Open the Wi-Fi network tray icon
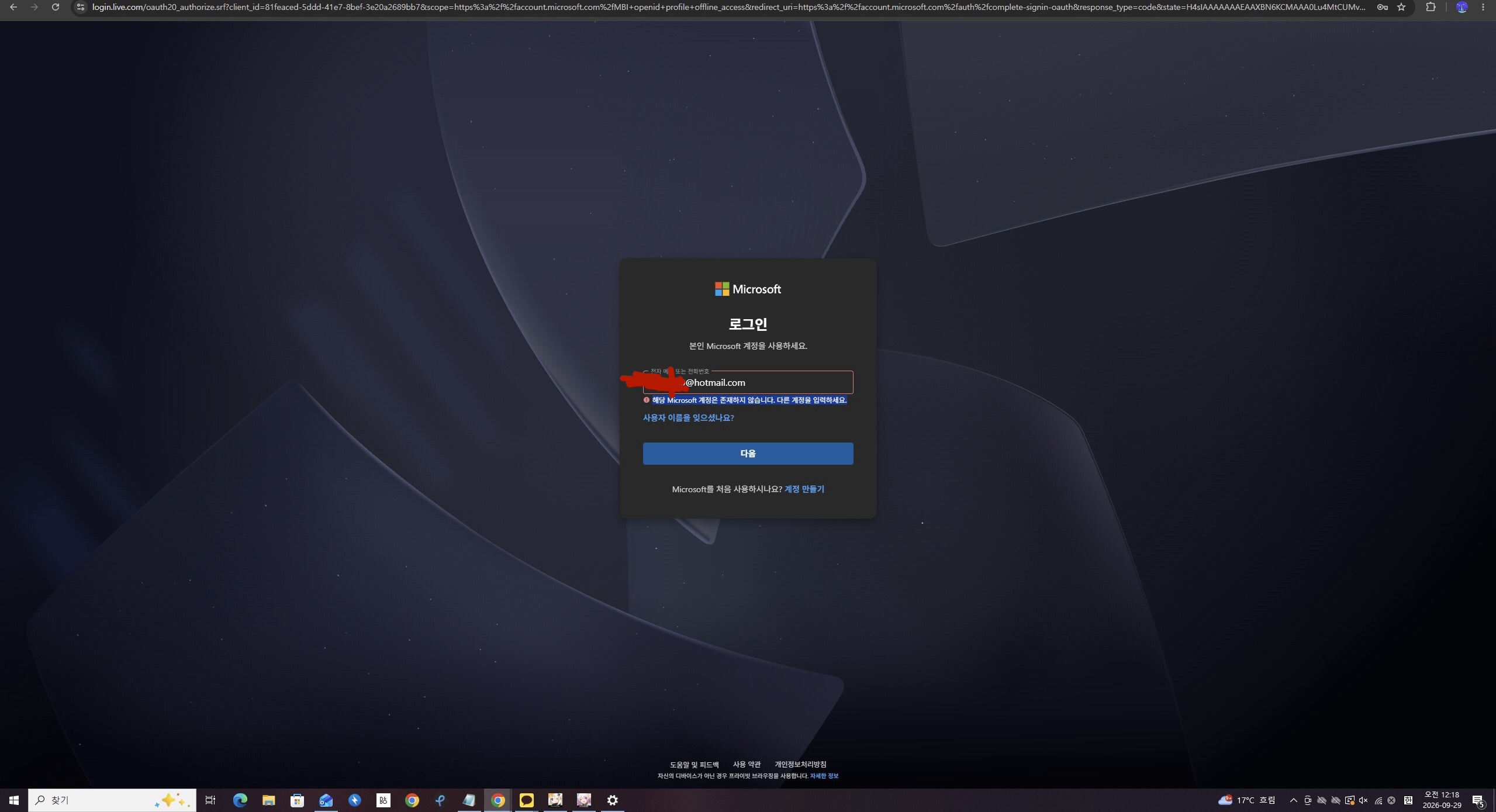Viewport: 1496px width, 812px height. [1378, 800]
